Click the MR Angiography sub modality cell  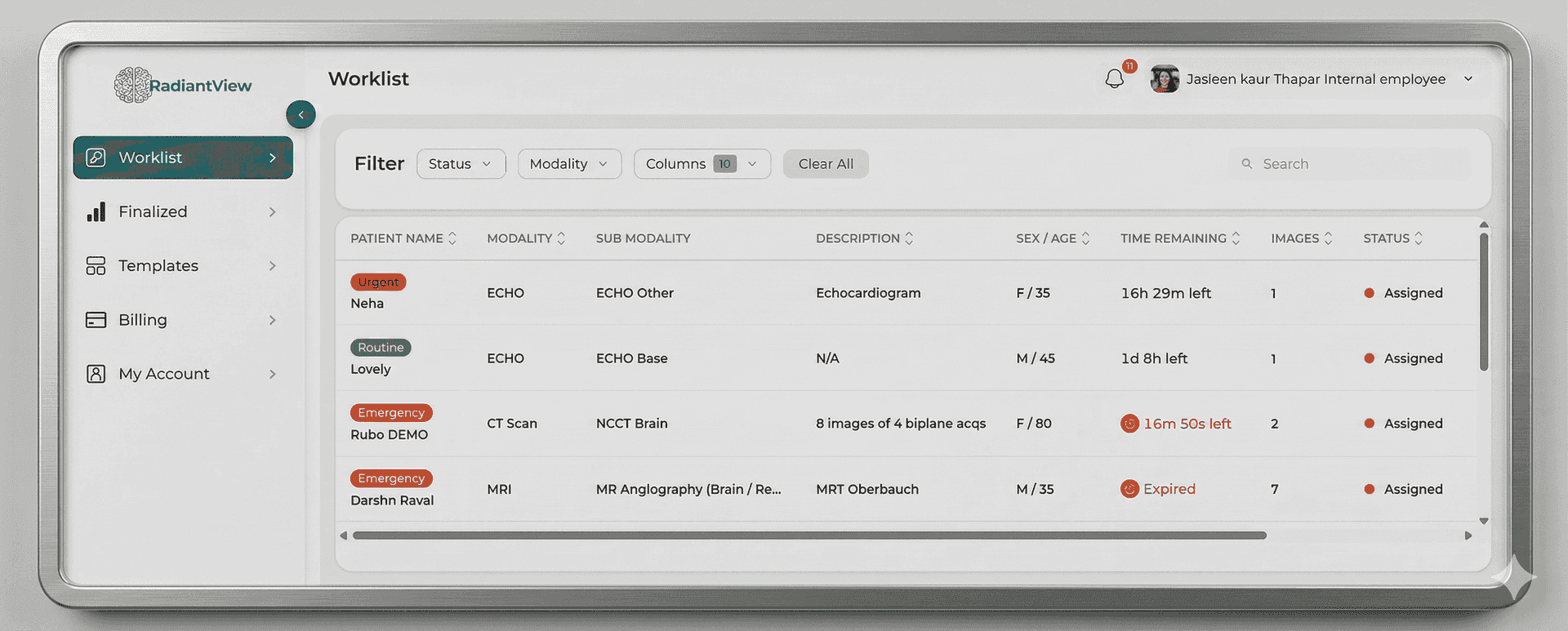click(688, 489)
